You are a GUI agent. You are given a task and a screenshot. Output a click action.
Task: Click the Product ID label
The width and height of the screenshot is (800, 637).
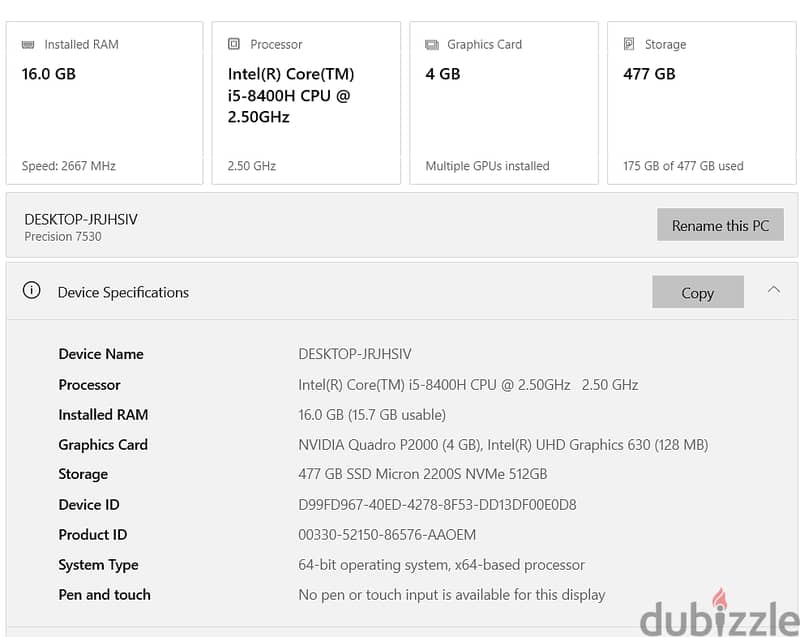(x=93, y=534)
